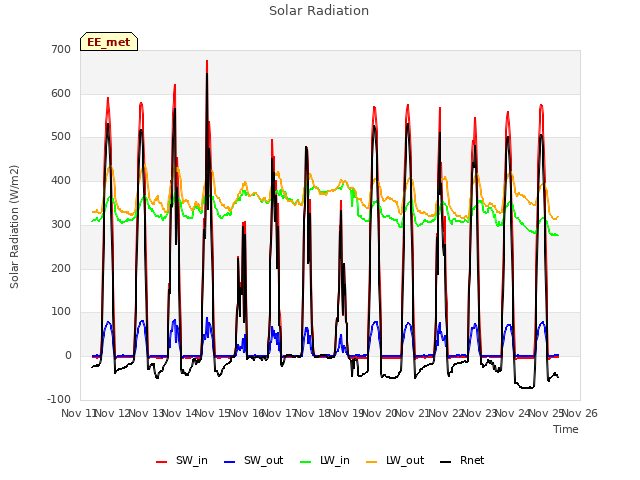This screenshot has height=480, width=640.
Task: Click the Nov 11 x-axis label
Action: pyautogui.click(x=78, y=413)
